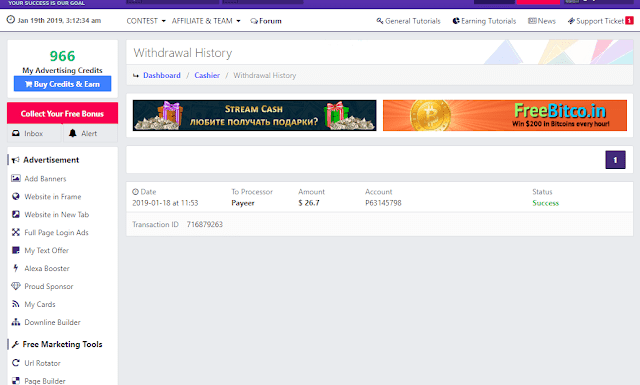Click the Full Page Login Ads expand icon
This screenshot has width=640, height=385.
(x=16, y=232)
